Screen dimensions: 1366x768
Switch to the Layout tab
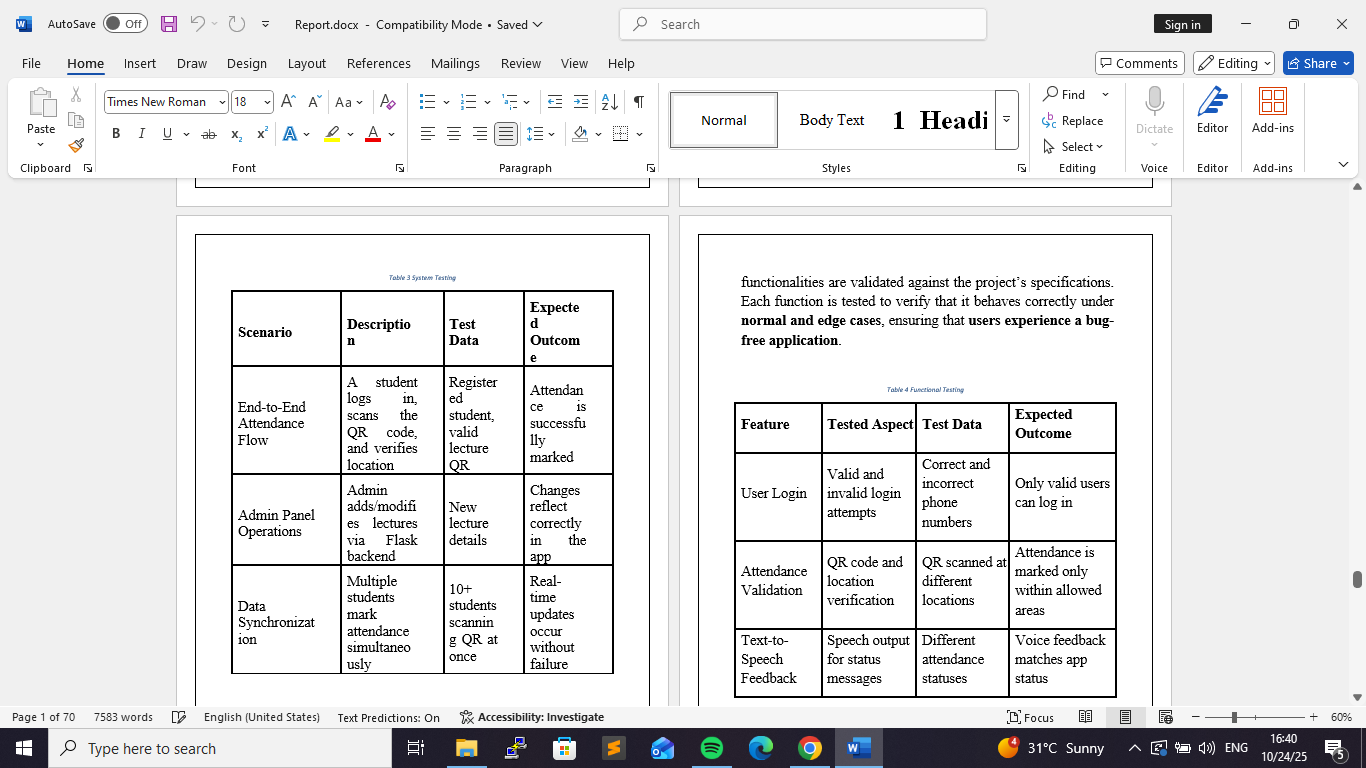point(306,63)
